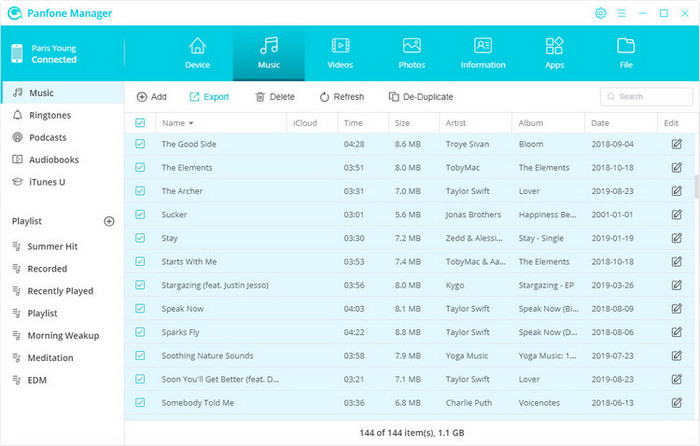This screenshot has width=700, height=446.
Task: Open the hamburger menu icon
Action: click(621, 13)
